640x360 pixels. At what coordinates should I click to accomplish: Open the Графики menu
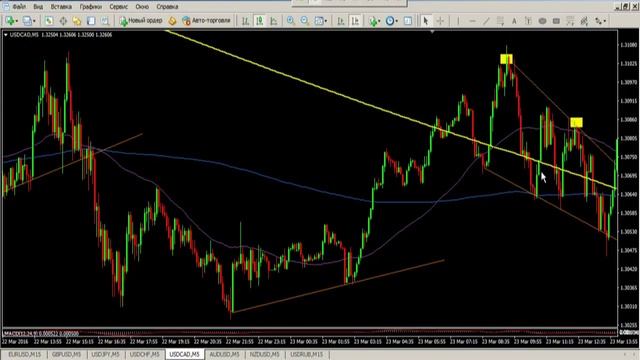pos(91,7)
